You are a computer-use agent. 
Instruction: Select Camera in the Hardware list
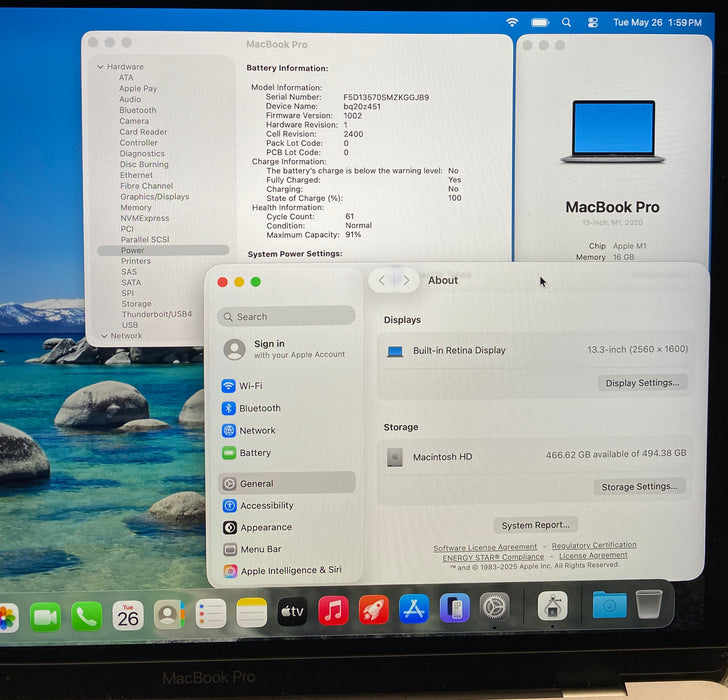click(134, 121)
